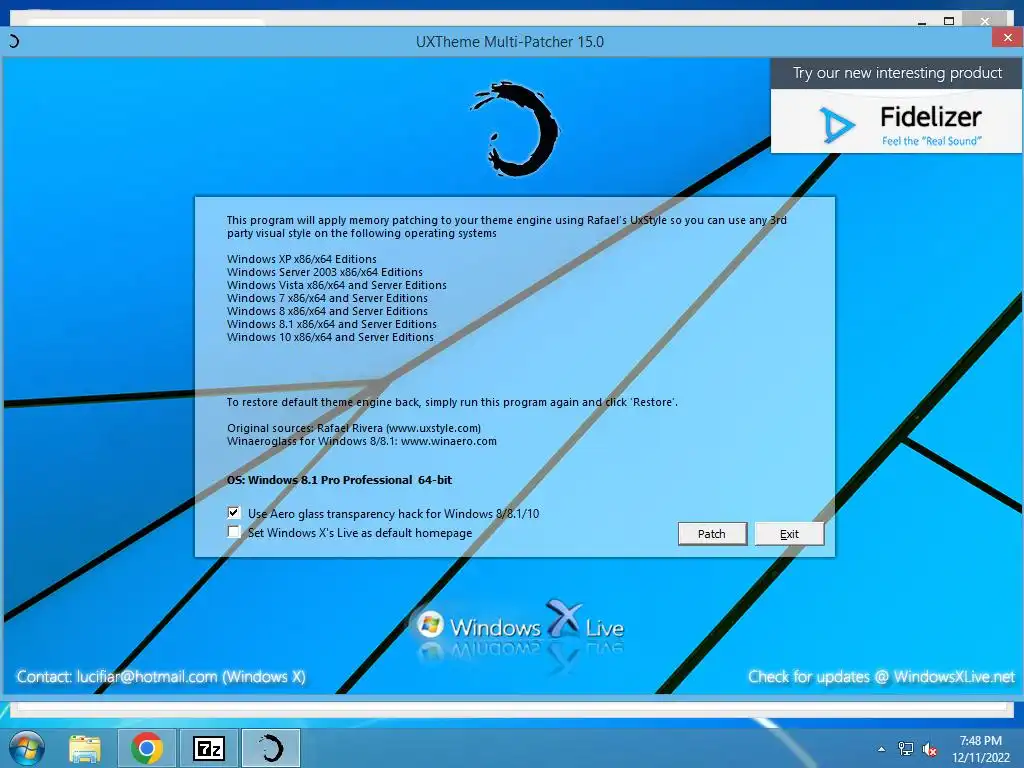Screen dimensions: 1024x768
Task: Click the muted volume tray icon
Action: click(x=929, y=750)
